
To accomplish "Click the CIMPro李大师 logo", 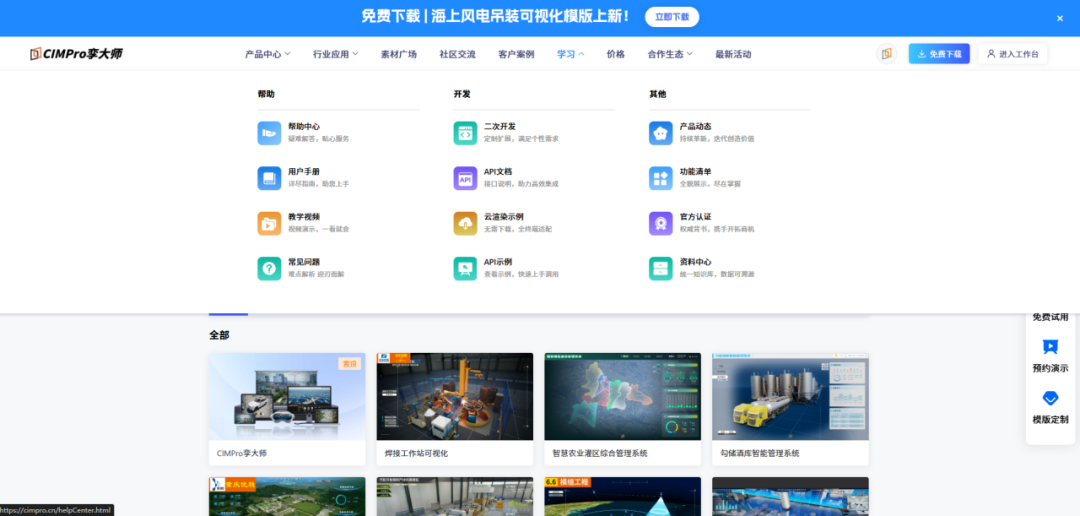I will click(x=76, y=54).
